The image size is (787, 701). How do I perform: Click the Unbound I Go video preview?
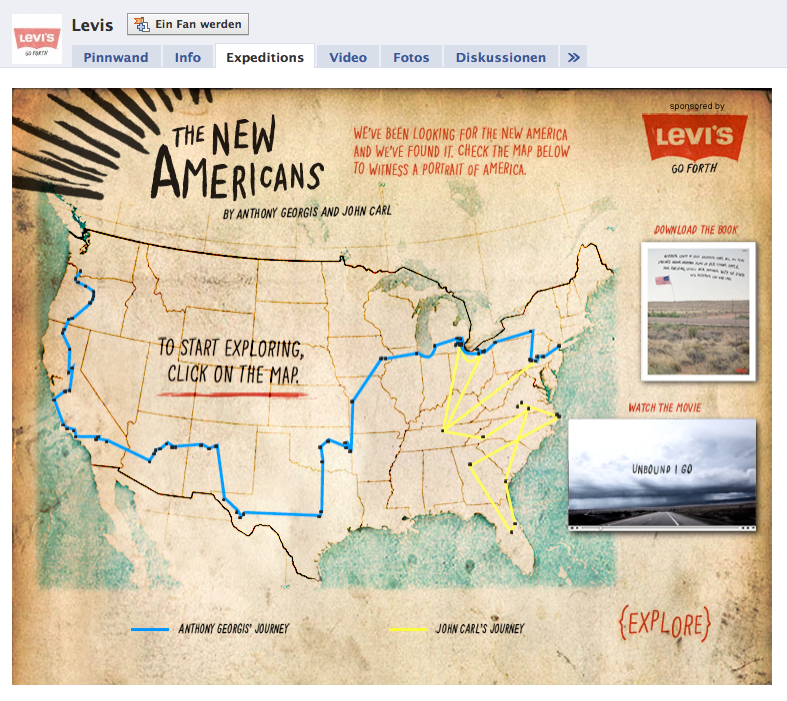point(662,470)
